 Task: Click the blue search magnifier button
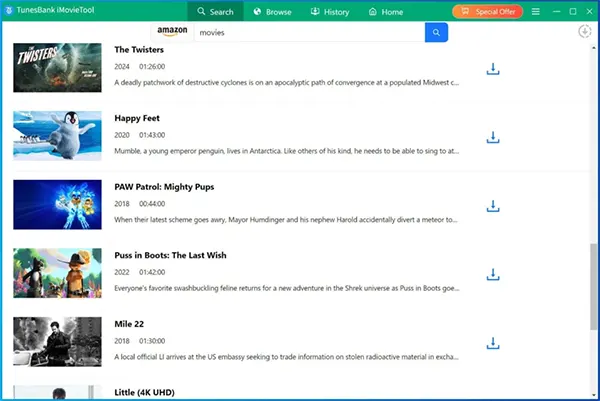pos(436,32)
